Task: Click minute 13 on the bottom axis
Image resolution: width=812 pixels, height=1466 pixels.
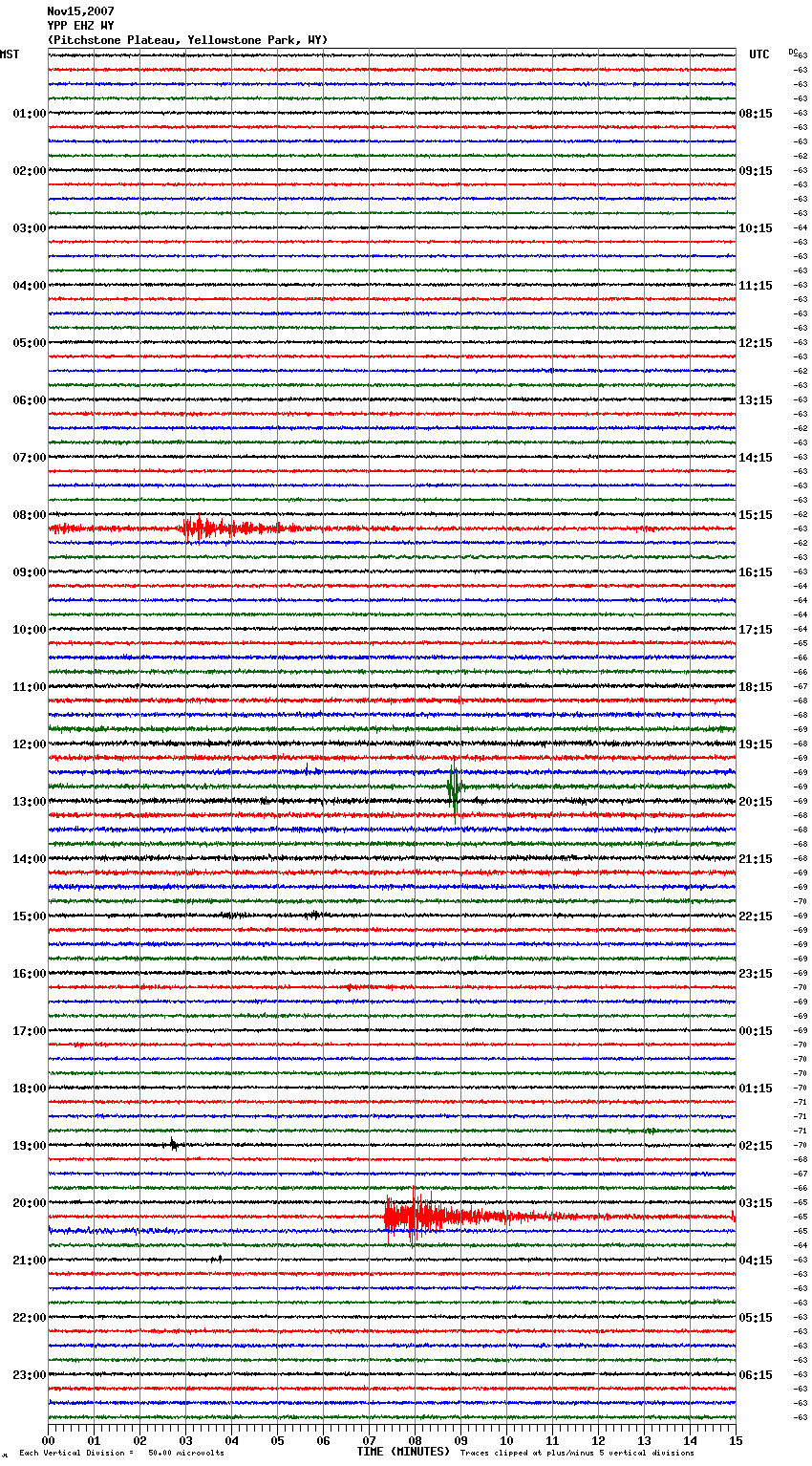Action: [x=644, y=1440]
